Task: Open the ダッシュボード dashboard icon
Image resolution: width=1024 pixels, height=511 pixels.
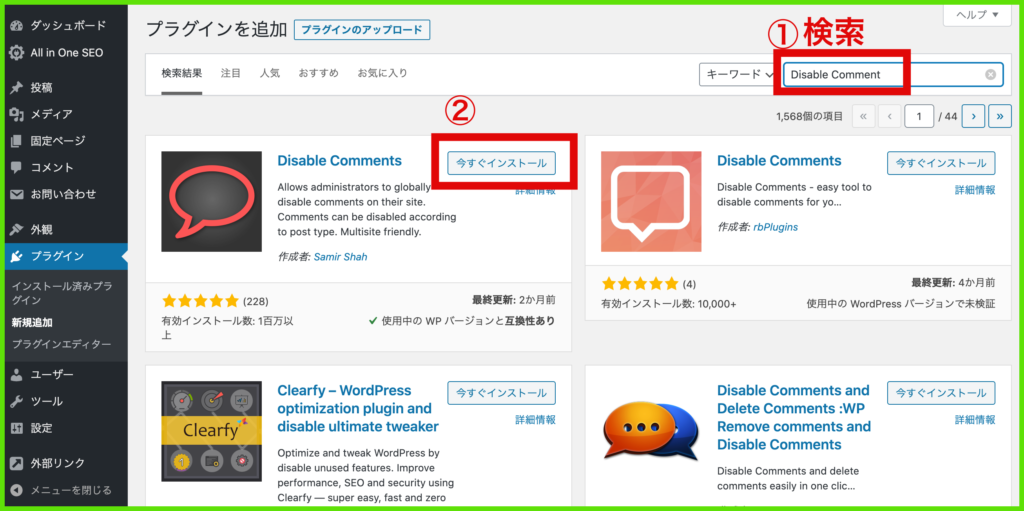Action: [x=17, y=26]
